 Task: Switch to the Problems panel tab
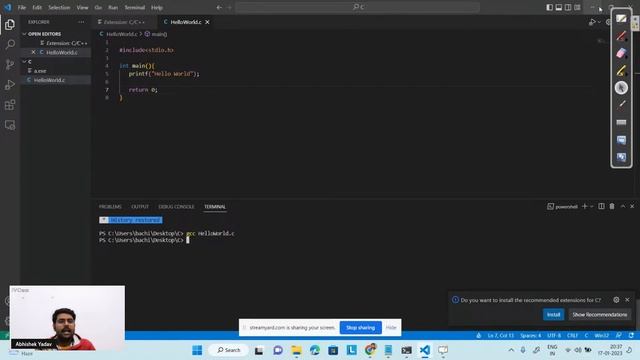point(110,207)
